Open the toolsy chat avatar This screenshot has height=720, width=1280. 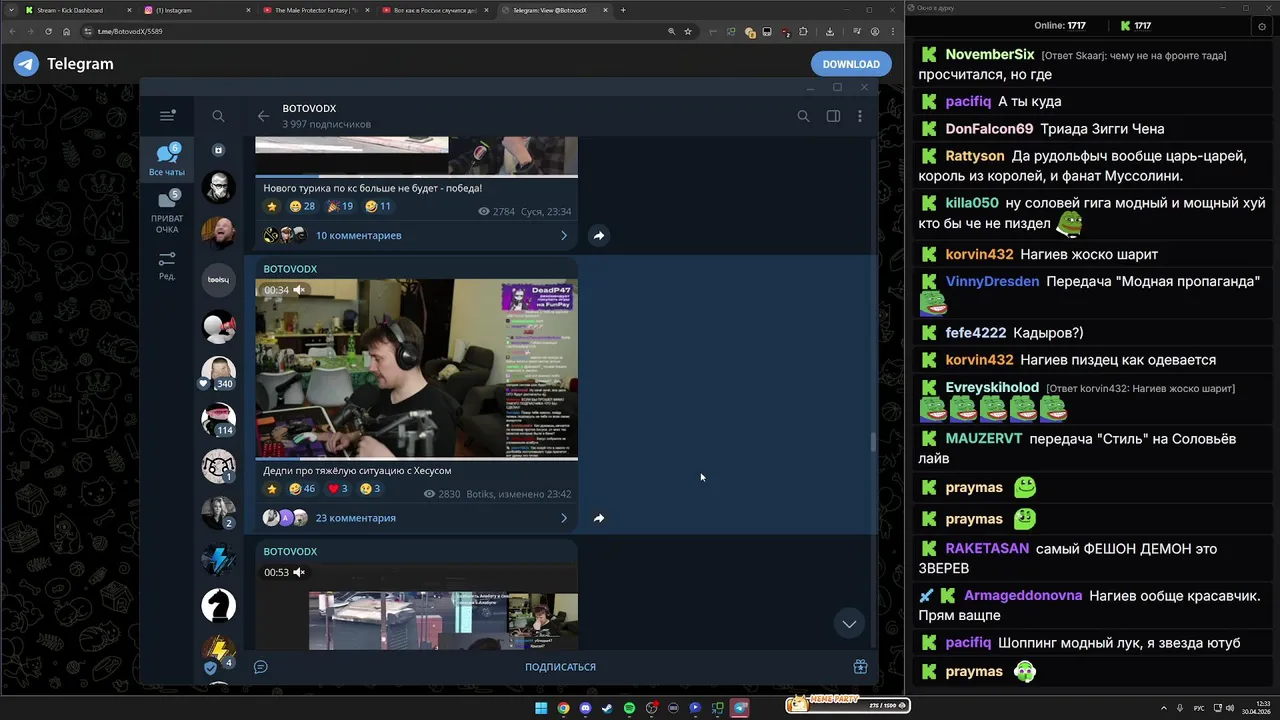coord(218,280)
